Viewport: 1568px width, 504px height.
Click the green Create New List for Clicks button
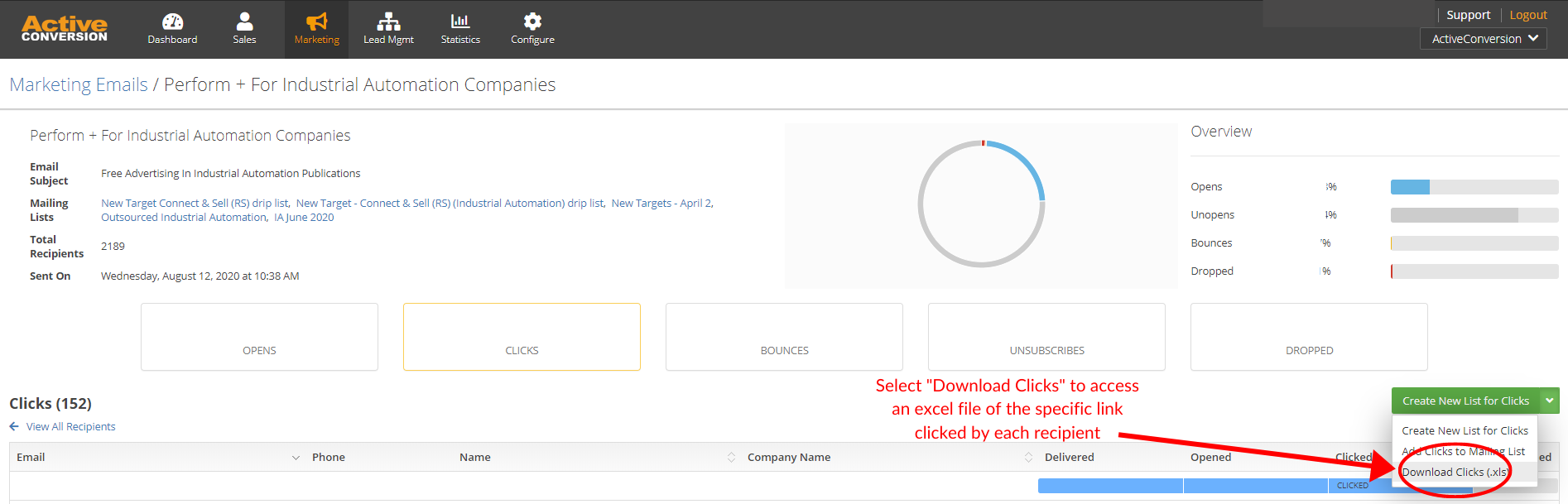point(1465,401)
